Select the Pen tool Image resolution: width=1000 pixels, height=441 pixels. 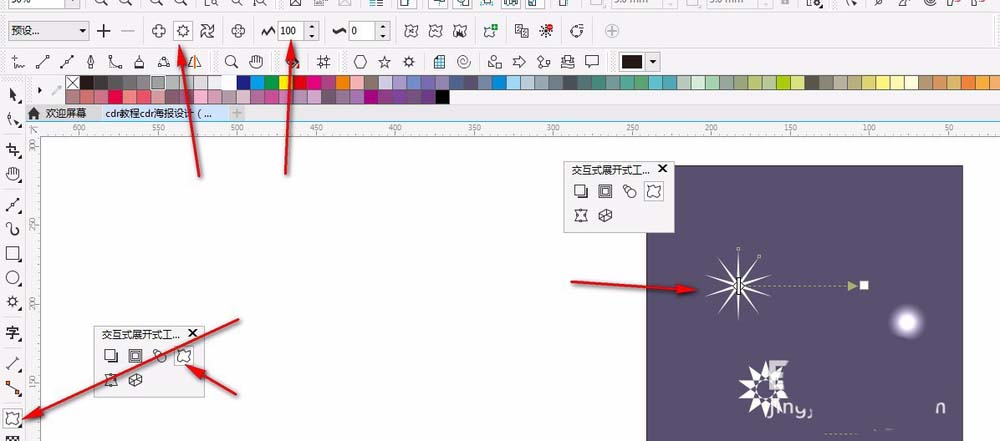pyautogui.click(x=91, y=62)
